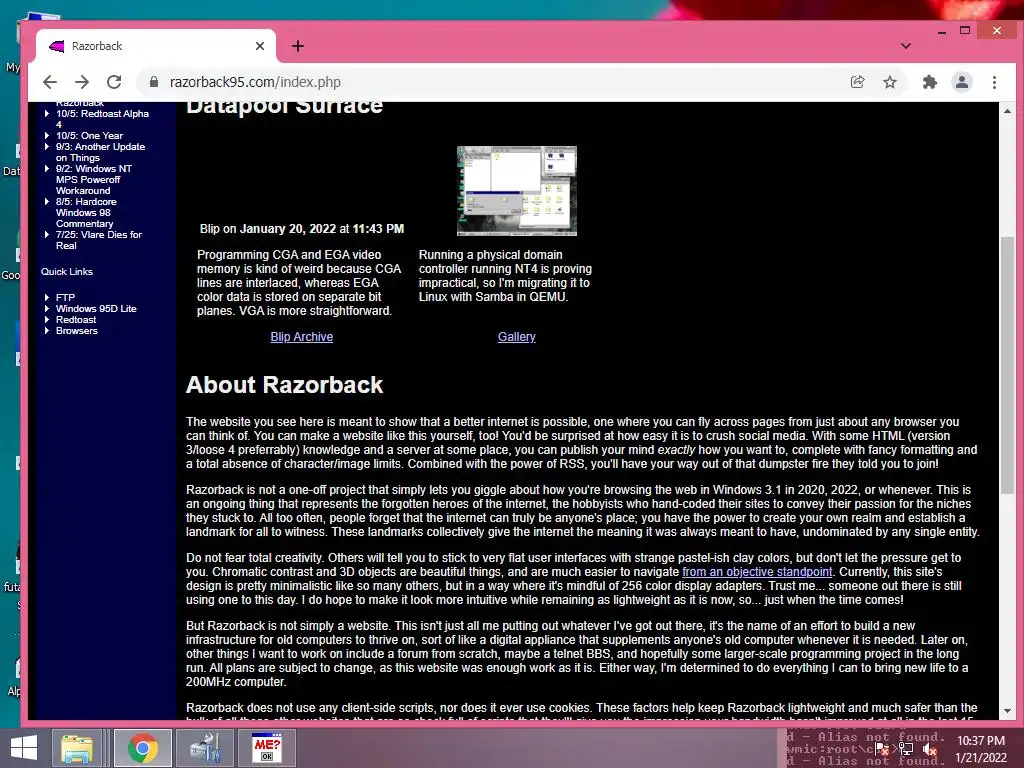This screenshot has width=1024, height=768.
Task: Open a new tab with the plus button
Action: click(298, 46)
